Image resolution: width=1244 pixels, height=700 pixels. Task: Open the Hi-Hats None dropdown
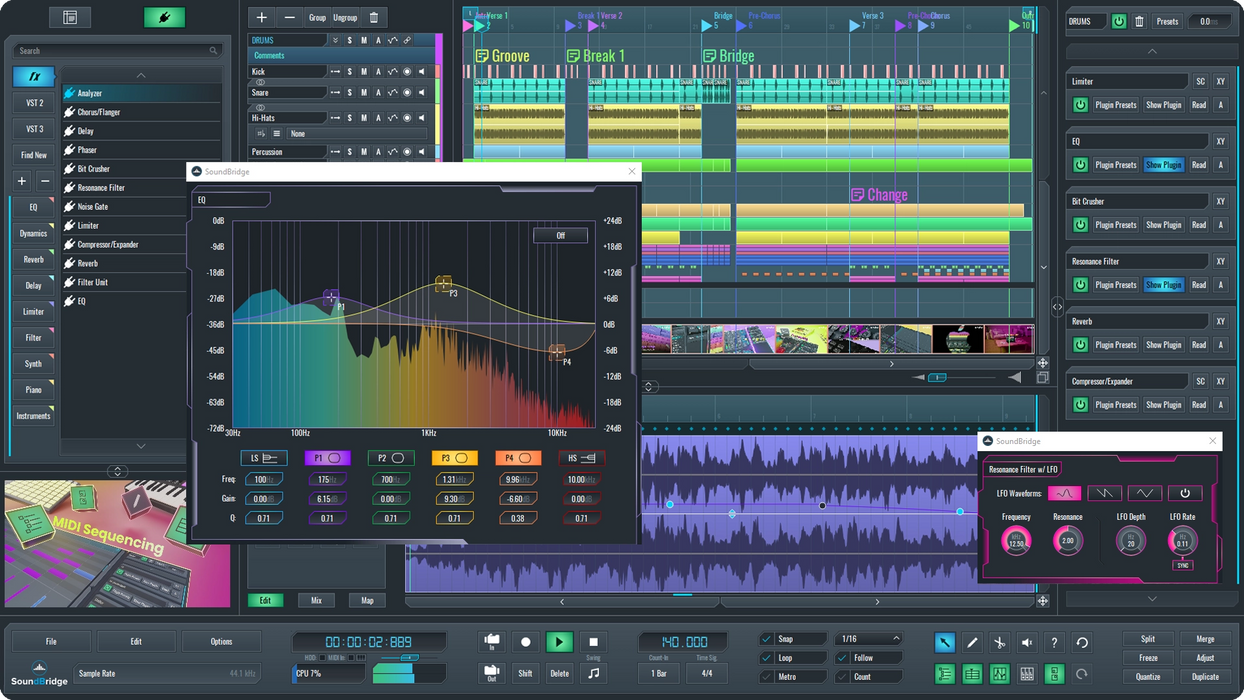[x=355, y=134]
